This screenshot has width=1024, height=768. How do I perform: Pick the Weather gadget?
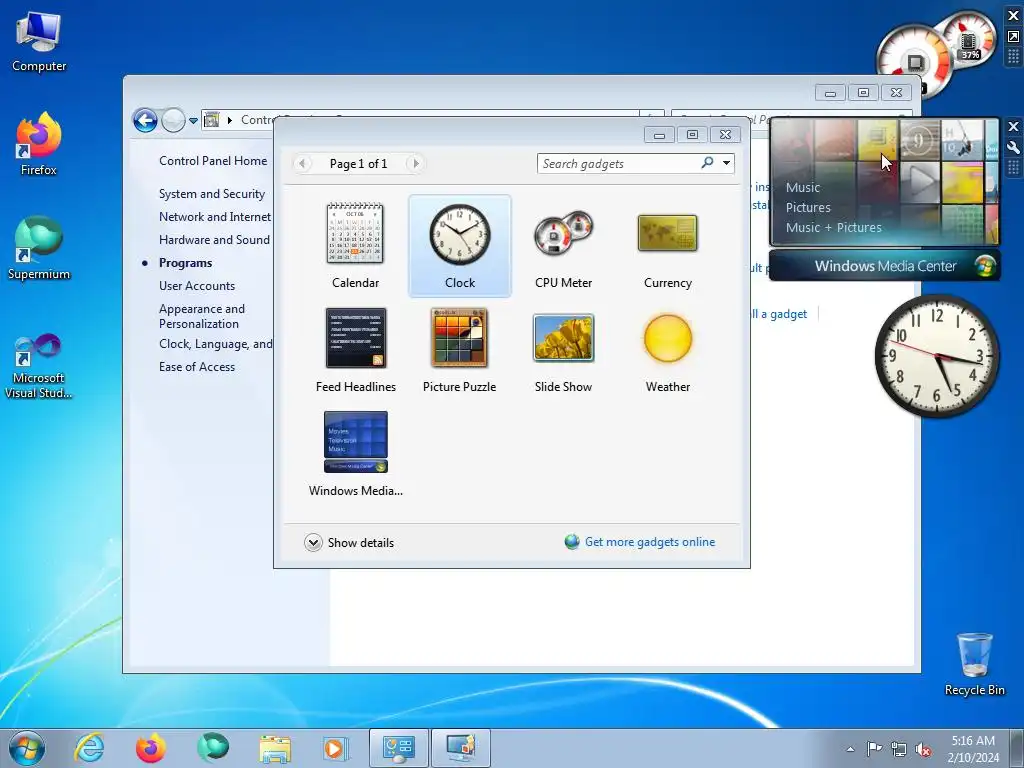click(667, 349)
